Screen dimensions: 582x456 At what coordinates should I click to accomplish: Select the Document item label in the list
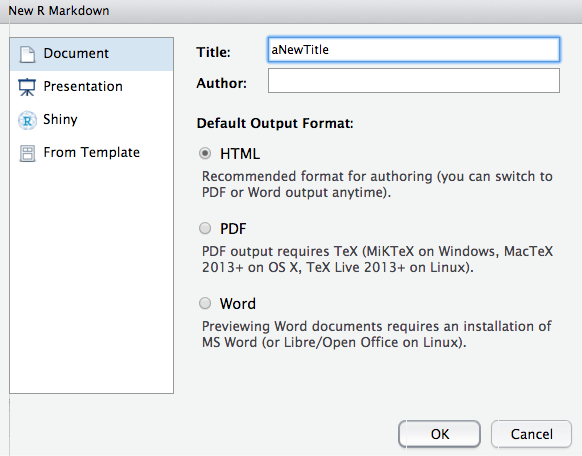[x=76, y=53]
